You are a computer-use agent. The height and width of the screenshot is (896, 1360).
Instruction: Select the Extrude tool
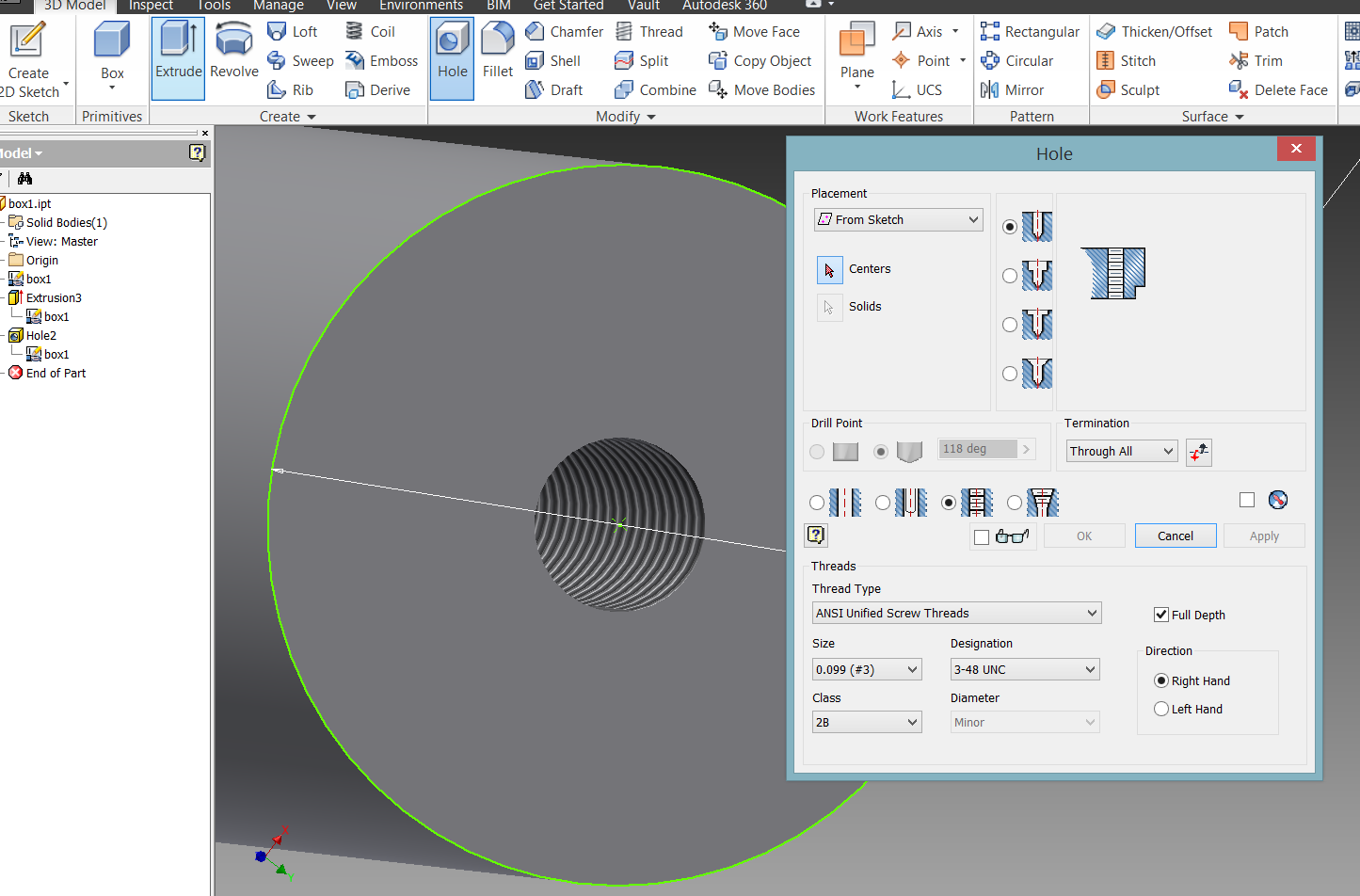[178, 58]
